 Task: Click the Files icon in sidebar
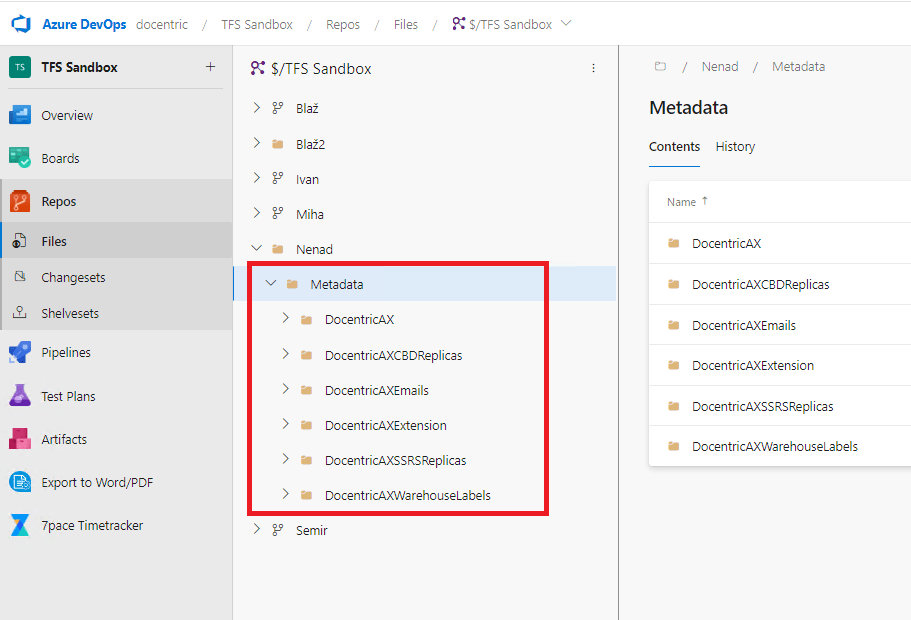(19, 241)
